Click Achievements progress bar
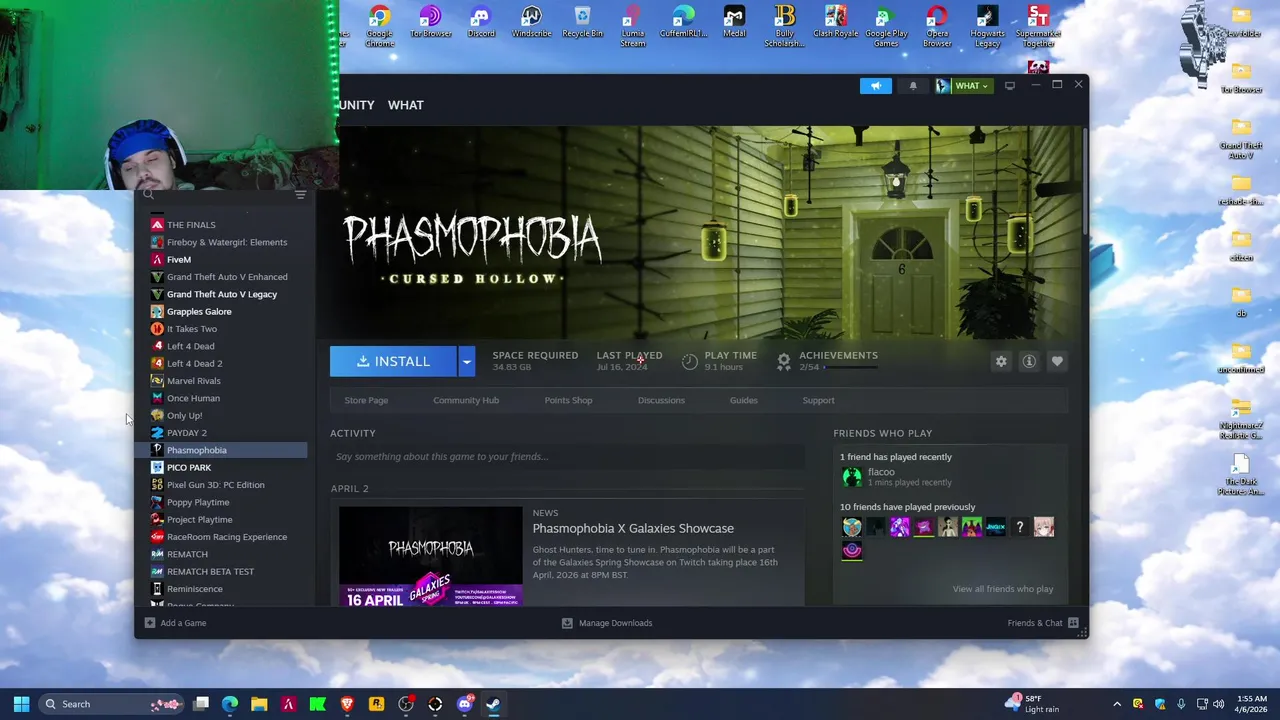 [853, 367]
